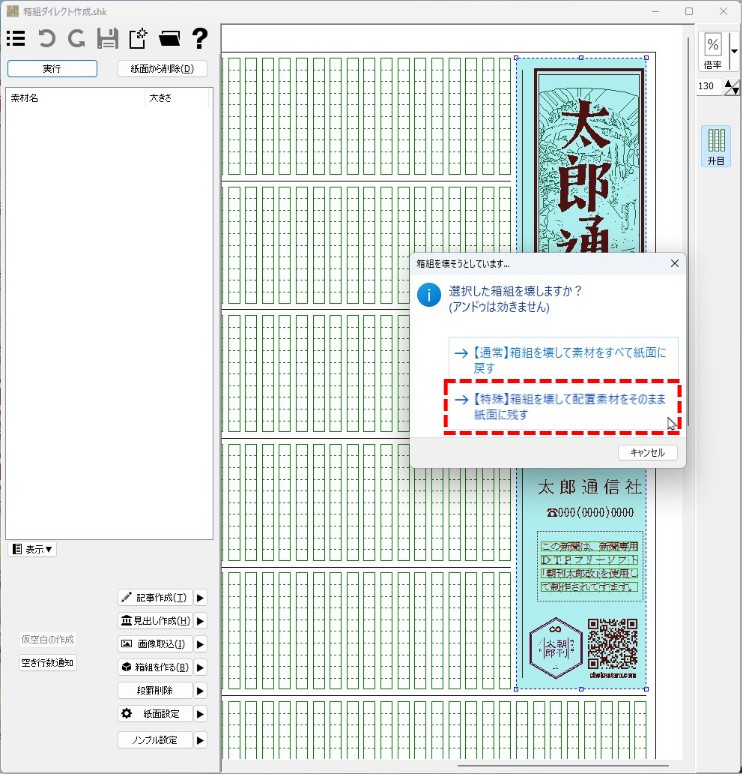Click the undo arrow icon
Viewport: 742px width, 774px height.
(x=46, y=39)
